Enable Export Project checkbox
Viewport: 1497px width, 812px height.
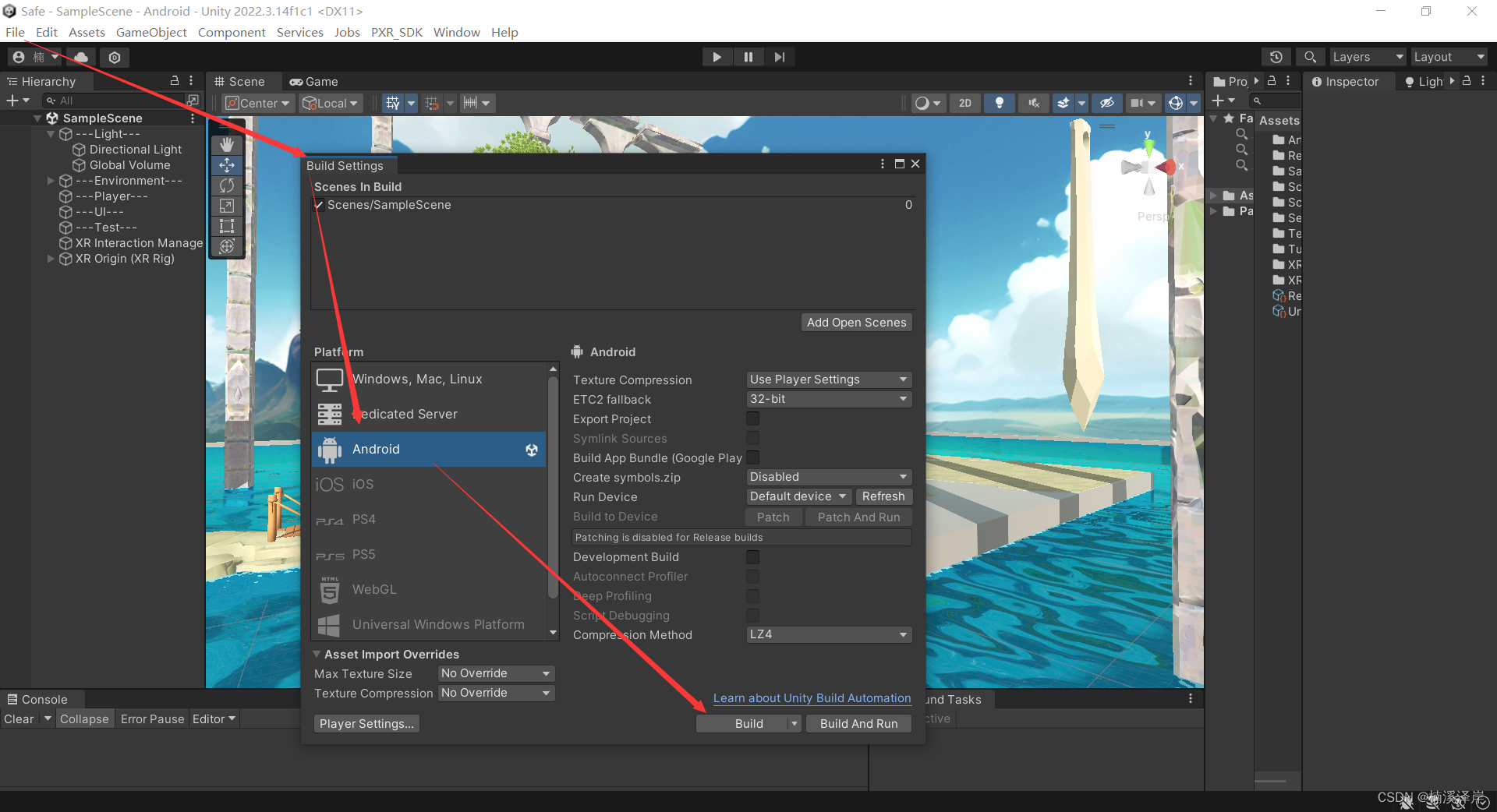(x=752, y=418)
